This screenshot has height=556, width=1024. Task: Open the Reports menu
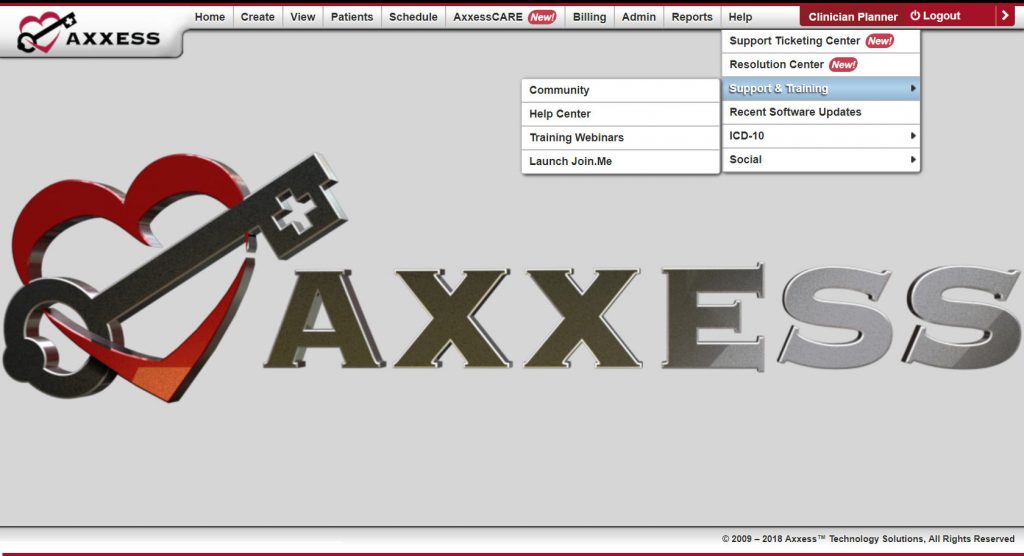click(x=692, y=17)
